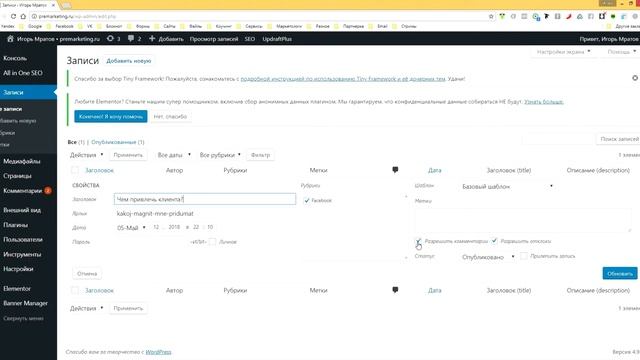Reload the page with the refresh icon

pyautogui.click(x=13, y=16)
